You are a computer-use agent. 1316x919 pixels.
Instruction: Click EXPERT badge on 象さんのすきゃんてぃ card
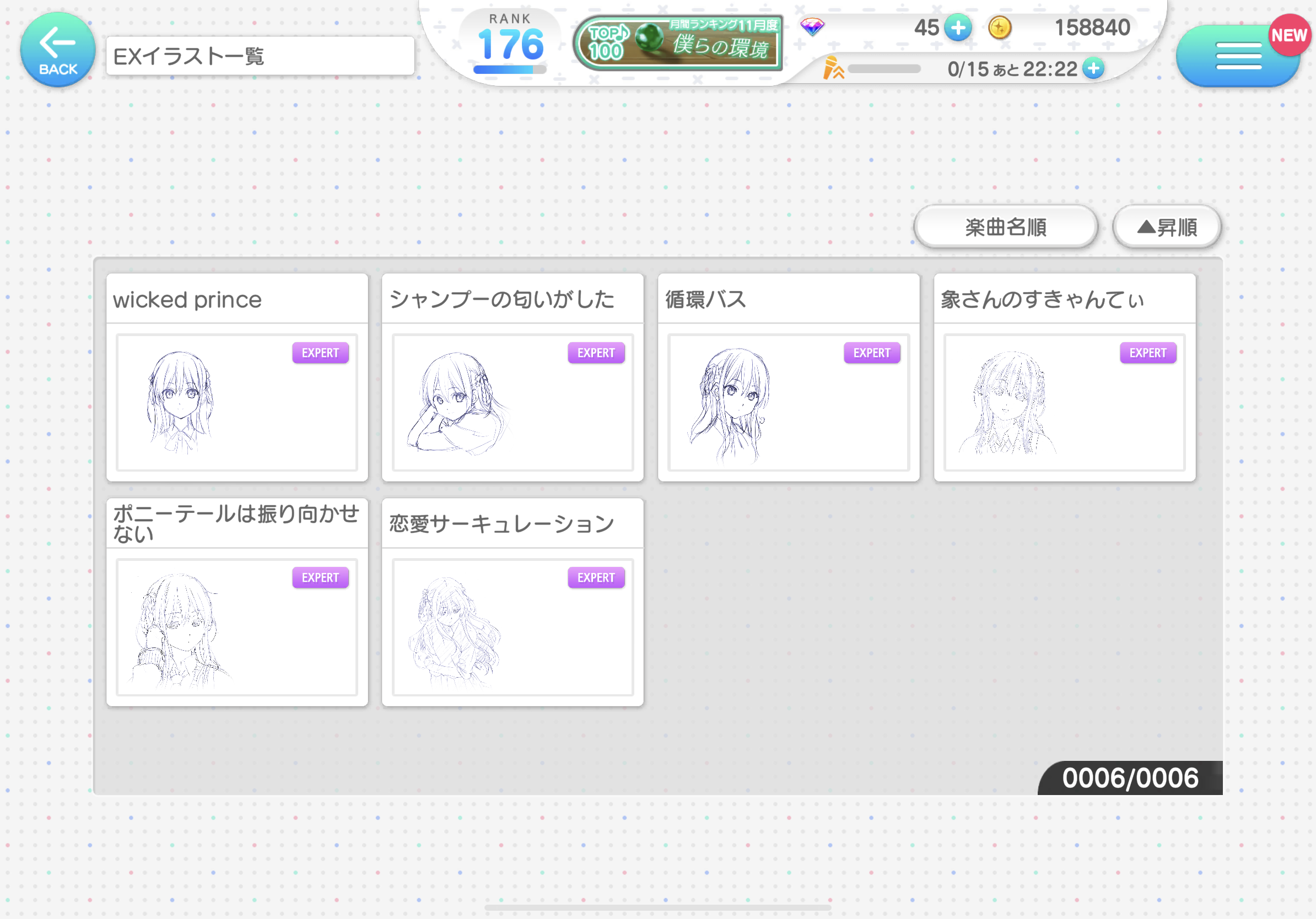[x=1148, y=353]
